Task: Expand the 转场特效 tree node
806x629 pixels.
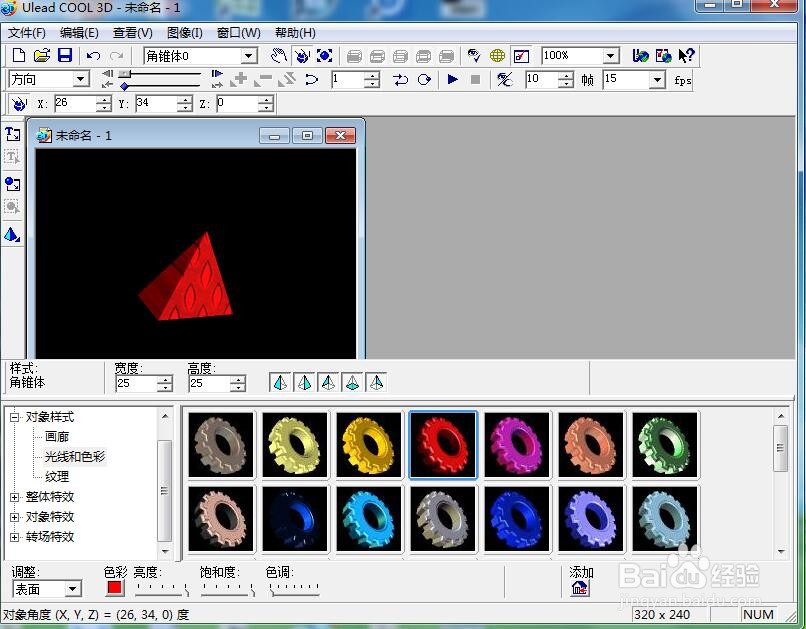Action: [15, 537]
